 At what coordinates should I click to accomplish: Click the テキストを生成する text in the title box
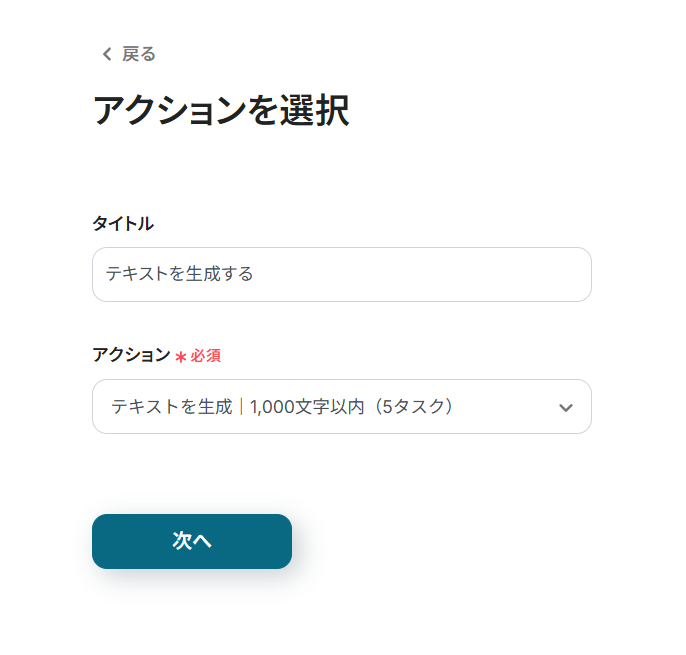(179, 274)
